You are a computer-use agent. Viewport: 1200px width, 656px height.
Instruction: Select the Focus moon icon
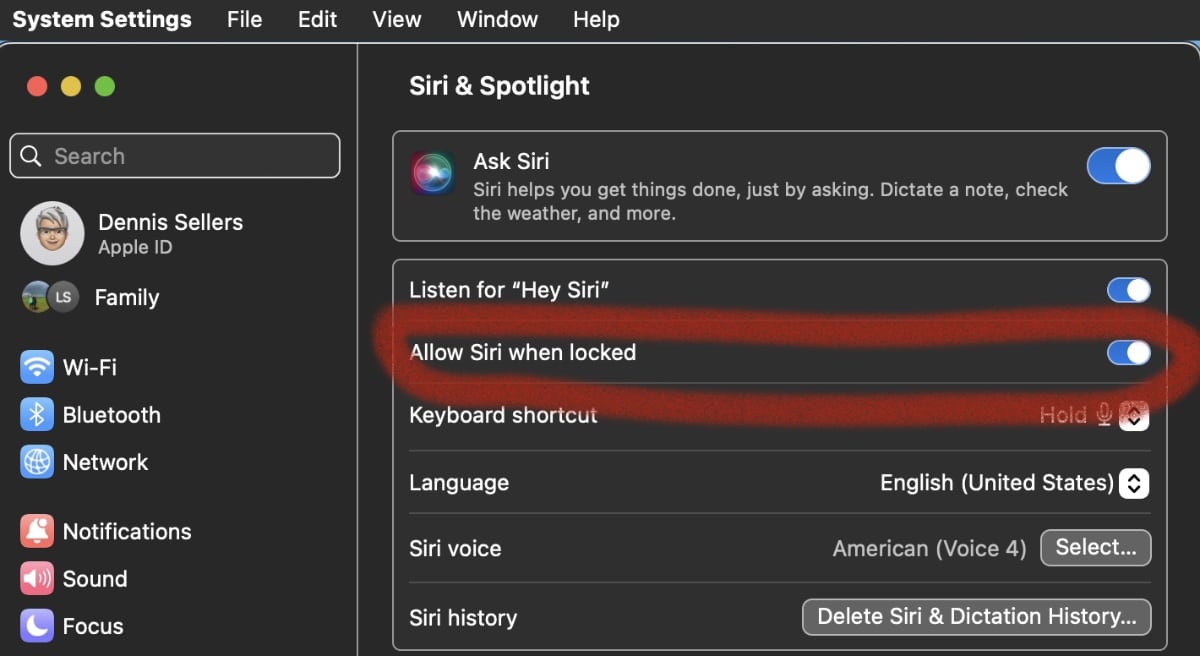click(37, 626)
